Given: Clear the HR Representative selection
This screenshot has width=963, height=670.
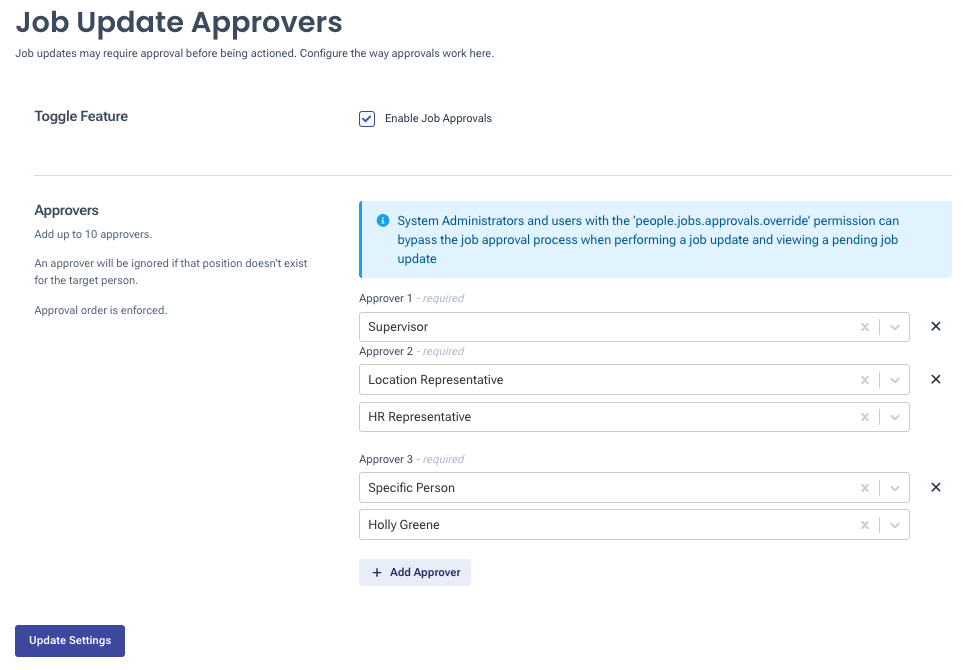Looking at the screenshot, I should point(865,417).
